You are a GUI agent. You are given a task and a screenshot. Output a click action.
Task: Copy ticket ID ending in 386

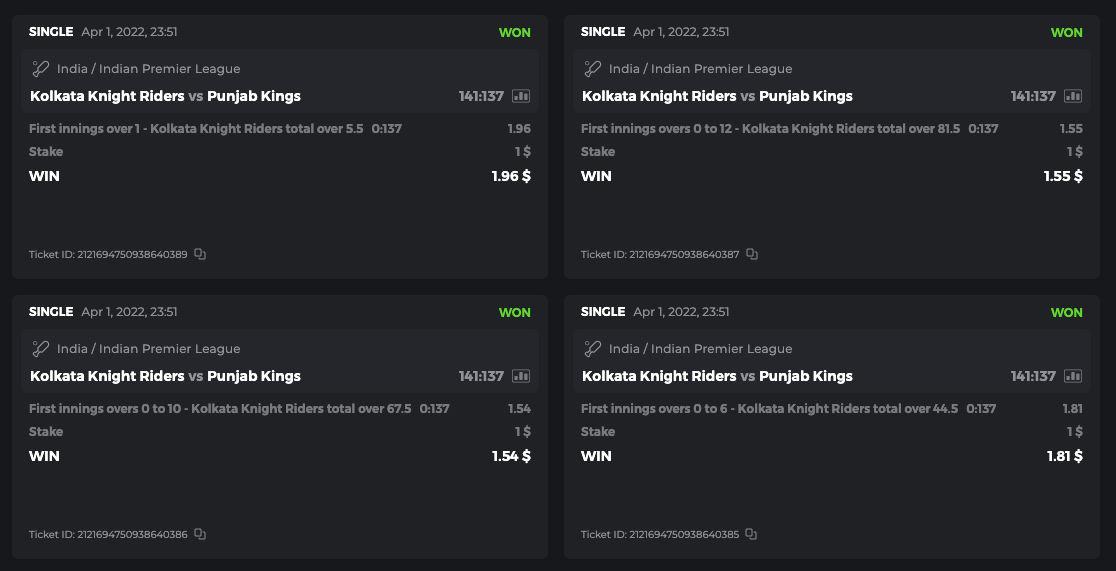point(200,534)
